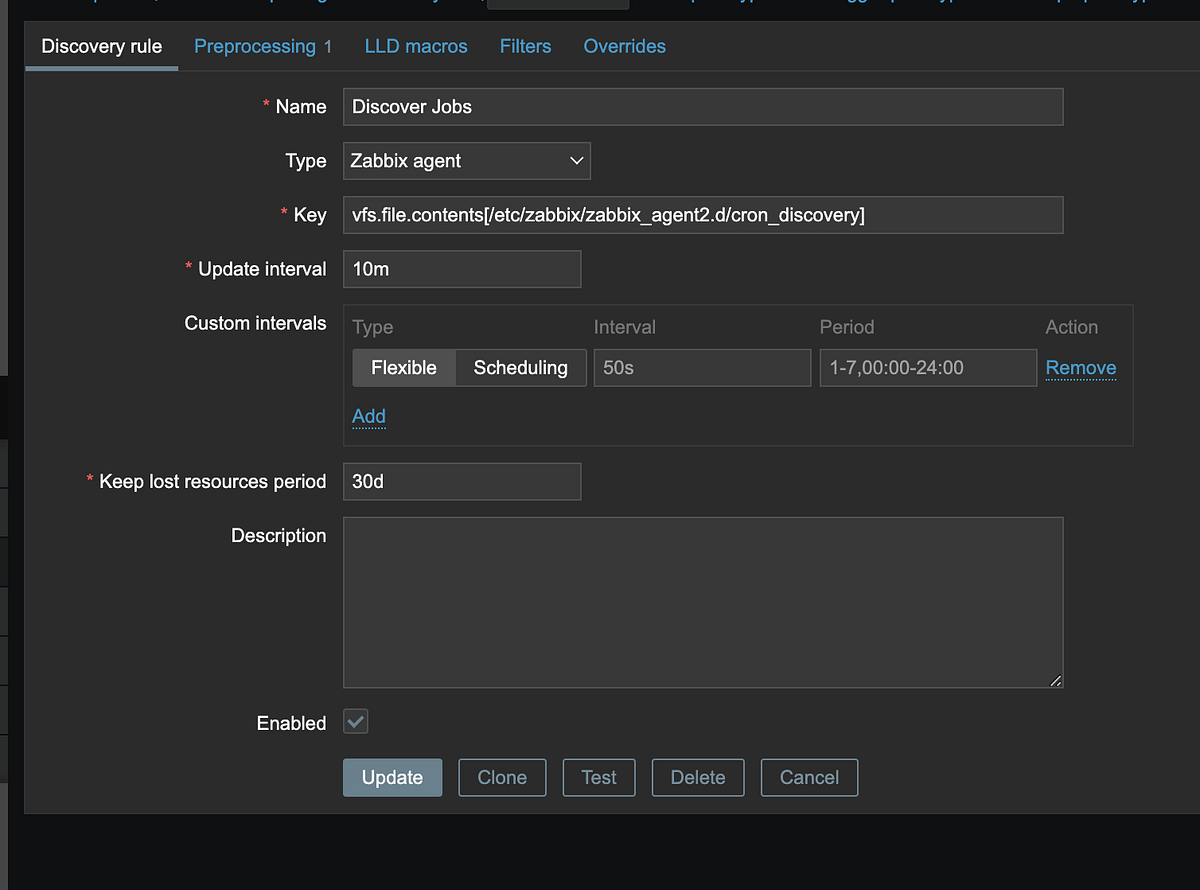
Task: Select the Discovery rule tab
Action: click(x=101, y=46)
